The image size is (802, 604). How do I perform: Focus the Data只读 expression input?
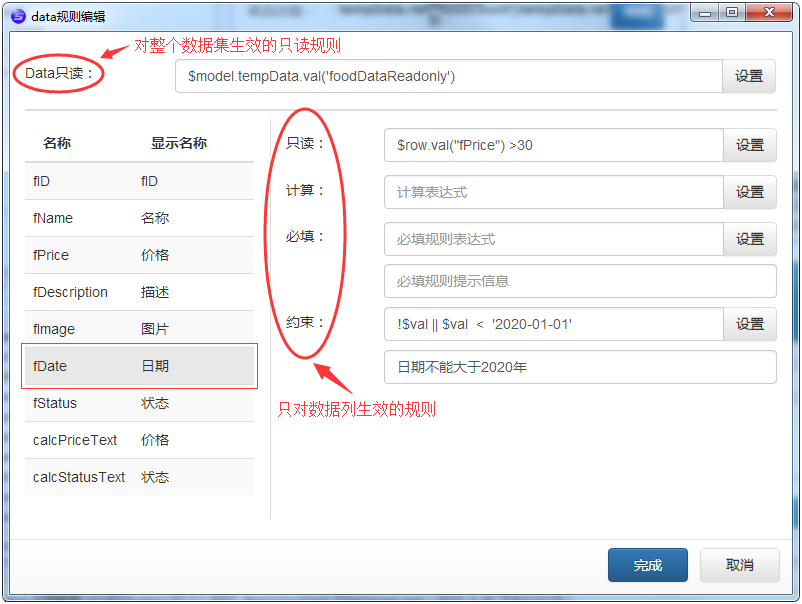point(449,76)
